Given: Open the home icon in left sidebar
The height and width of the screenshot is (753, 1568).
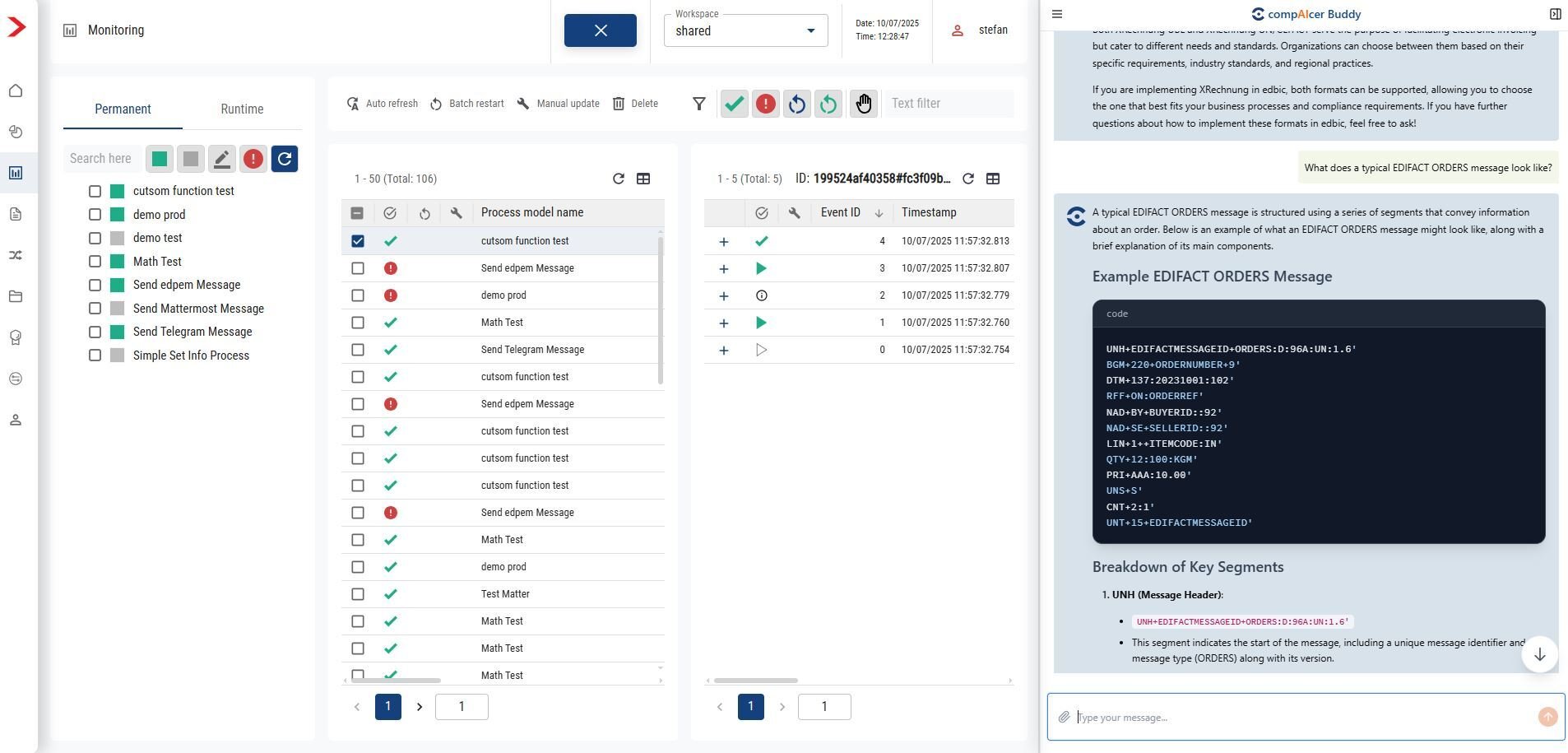Looking at the screenshot, I should [x=16, y=91].
